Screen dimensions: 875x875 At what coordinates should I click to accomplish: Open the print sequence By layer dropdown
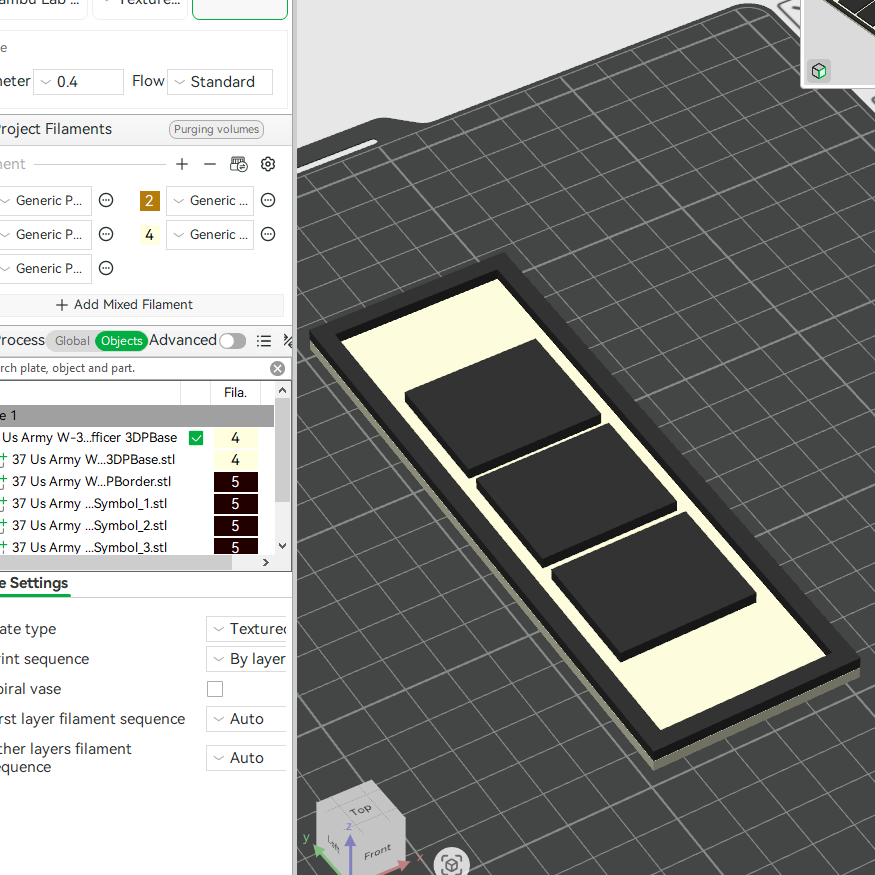tap(246, 659)
